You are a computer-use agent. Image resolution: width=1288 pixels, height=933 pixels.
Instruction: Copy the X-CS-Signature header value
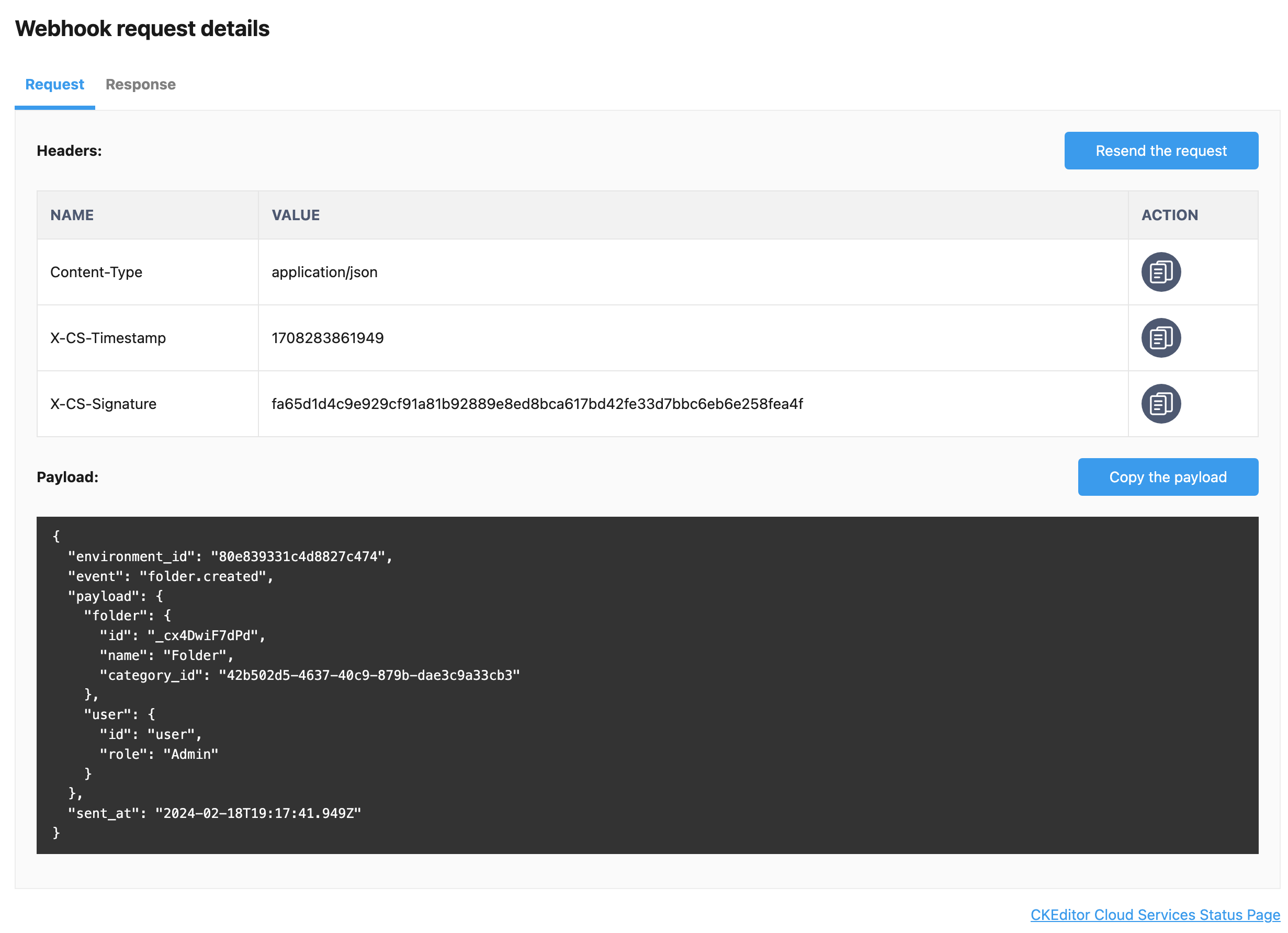pos(1161,404)
